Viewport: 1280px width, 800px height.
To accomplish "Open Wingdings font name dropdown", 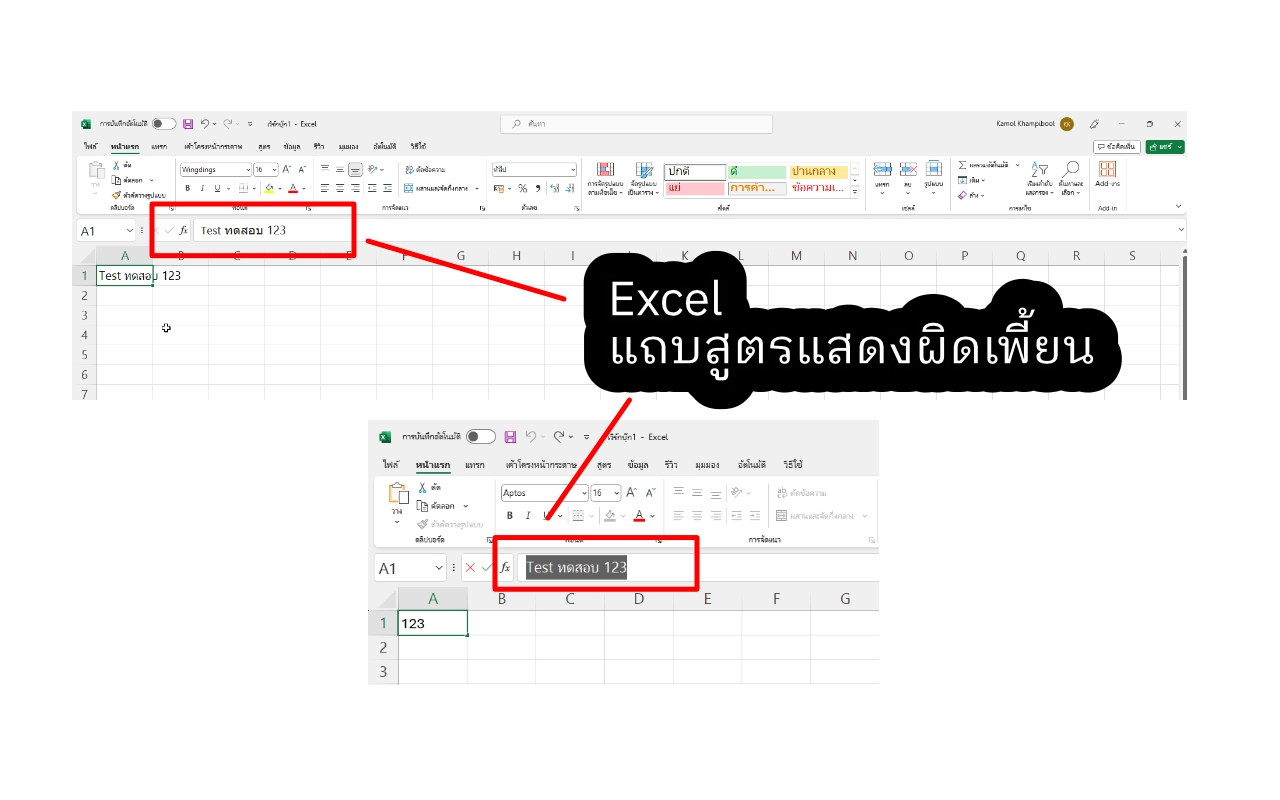I will 248,169.
